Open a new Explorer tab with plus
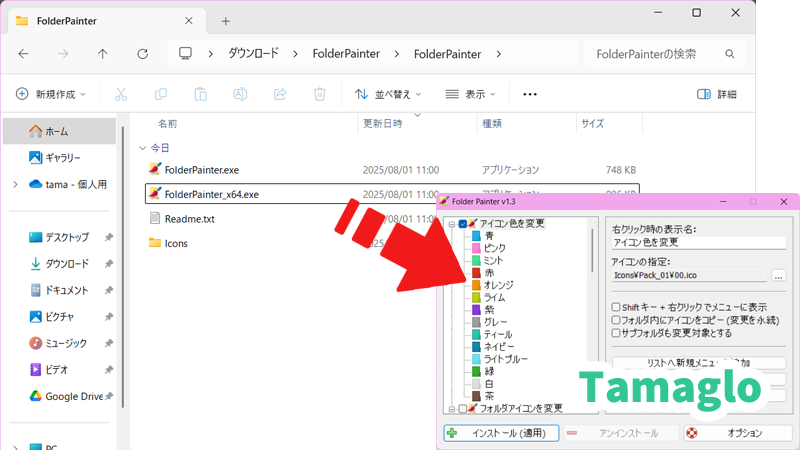800x450 pixels. coord(226,21)
